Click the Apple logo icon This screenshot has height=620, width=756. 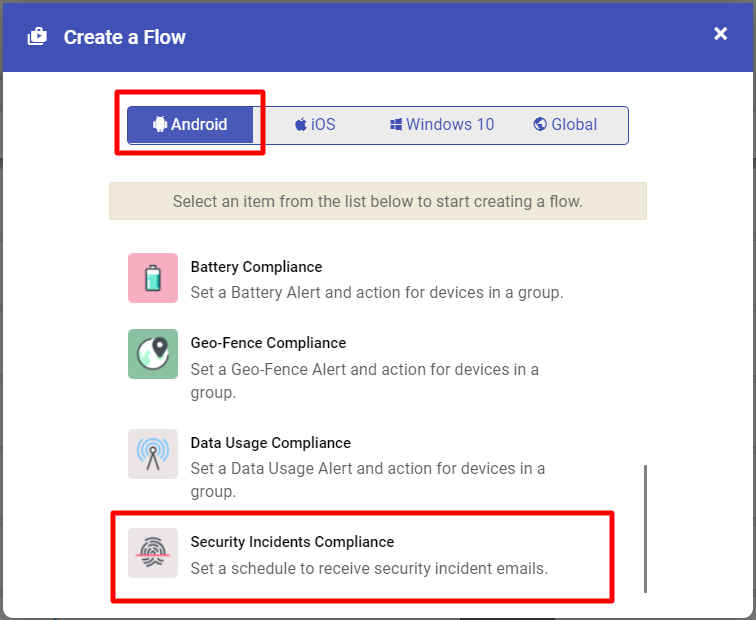coord(301,124)
